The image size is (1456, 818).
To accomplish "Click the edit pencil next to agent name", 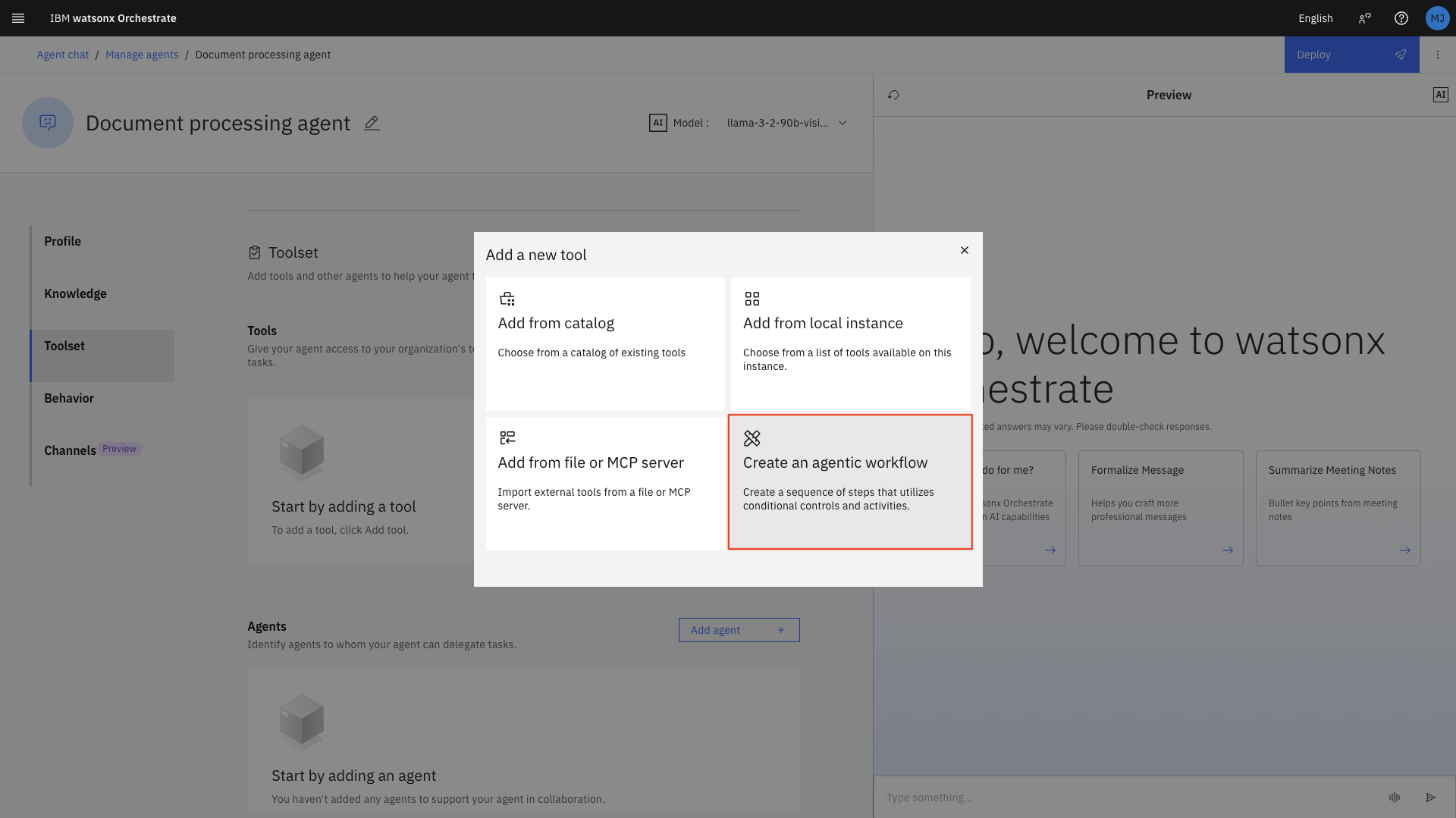I will [x=372, y=123].
